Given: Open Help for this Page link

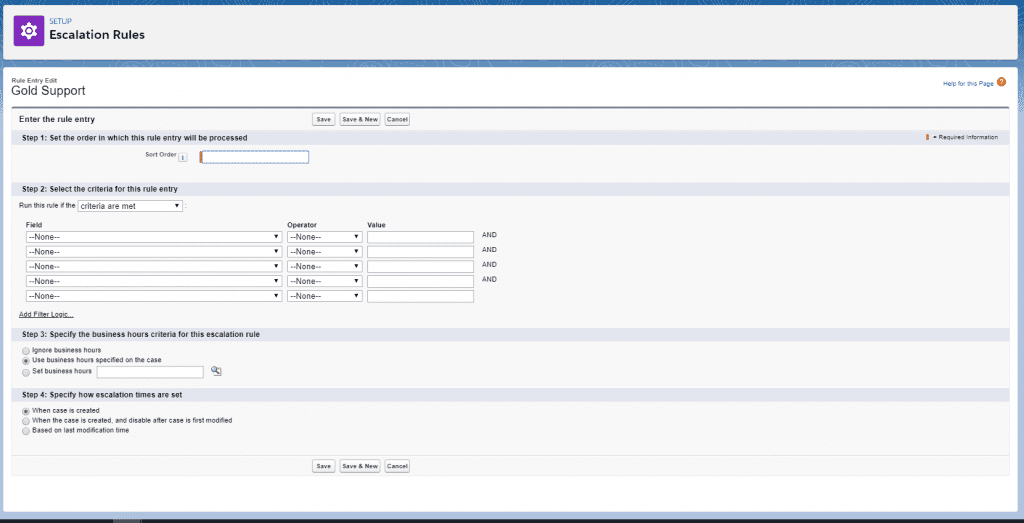Looking at the screenshot, I should pyautogui.click(x=968, y=83).
